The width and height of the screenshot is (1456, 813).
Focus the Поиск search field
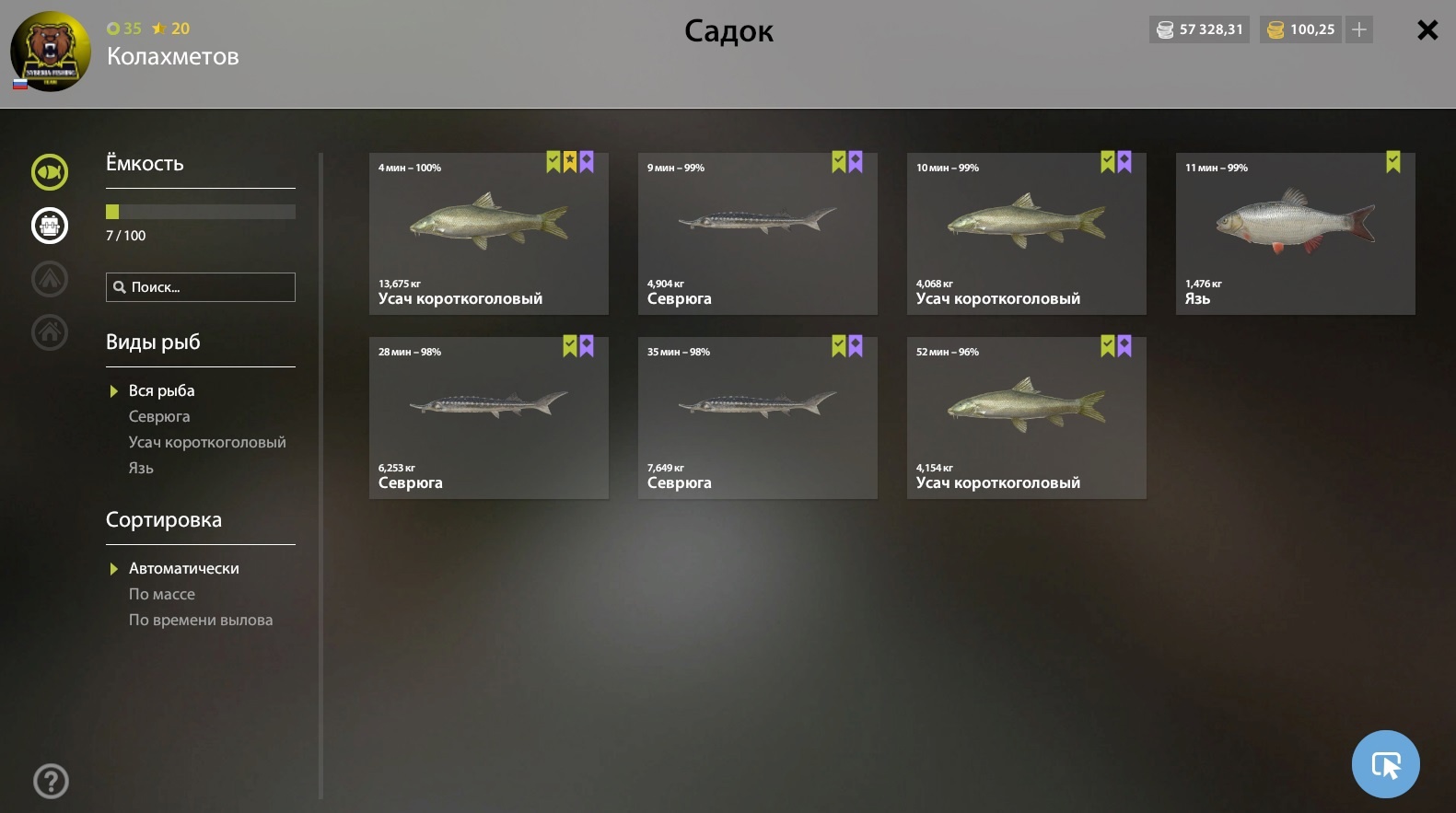click(201, 287)
